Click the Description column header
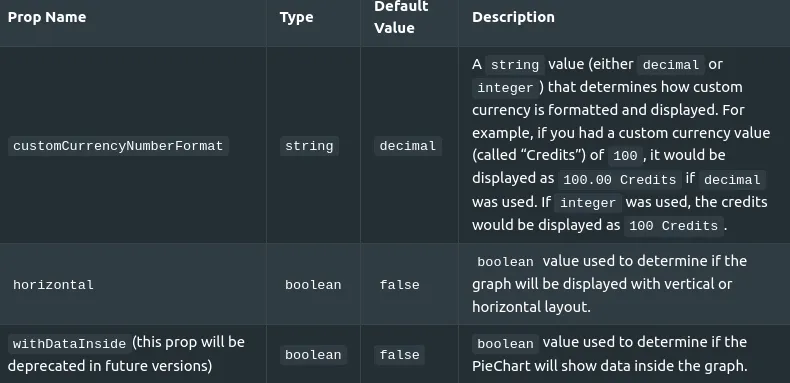Screen dimensions: 790x383 [x=513, y=17]
